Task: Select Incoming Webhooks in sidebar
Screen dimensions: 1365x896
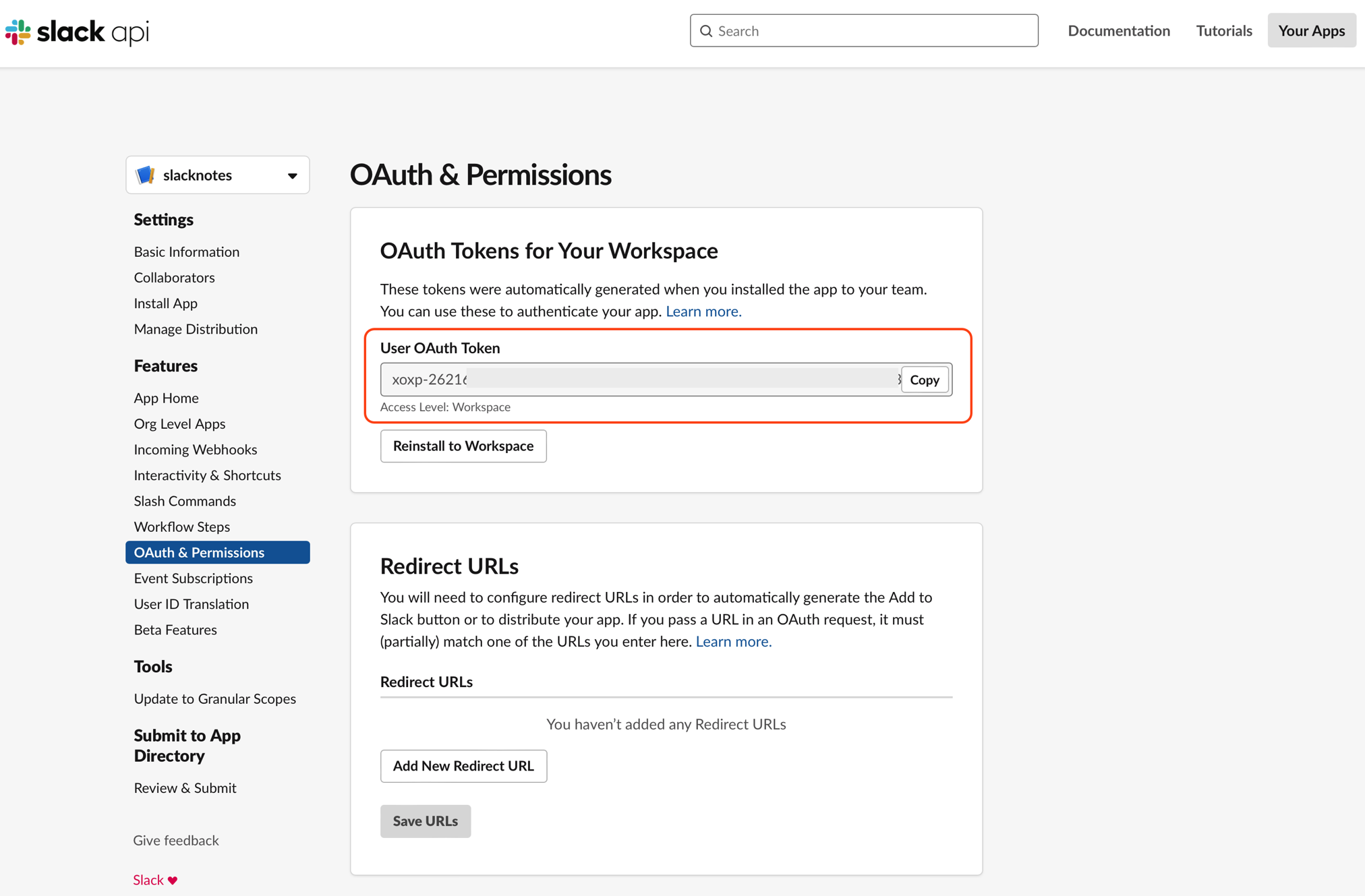Action: click(x=195, y=450)
